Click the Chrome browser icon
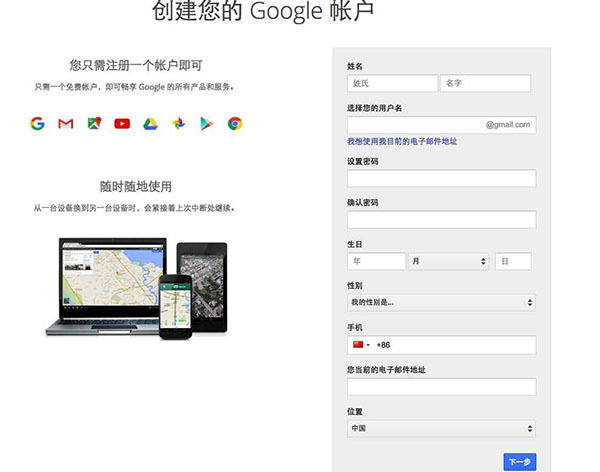 pos(235,124)
